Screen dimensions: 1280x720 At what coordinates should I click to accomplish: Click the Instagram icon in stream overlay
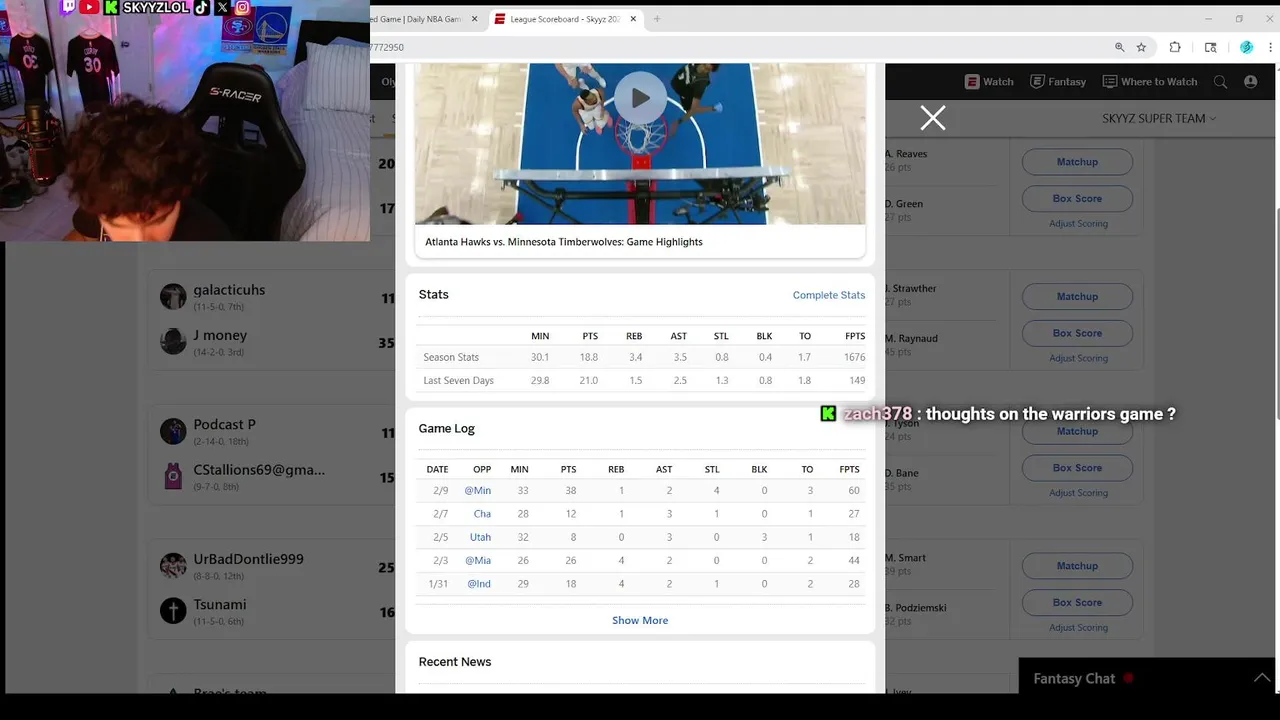[242, 7]
